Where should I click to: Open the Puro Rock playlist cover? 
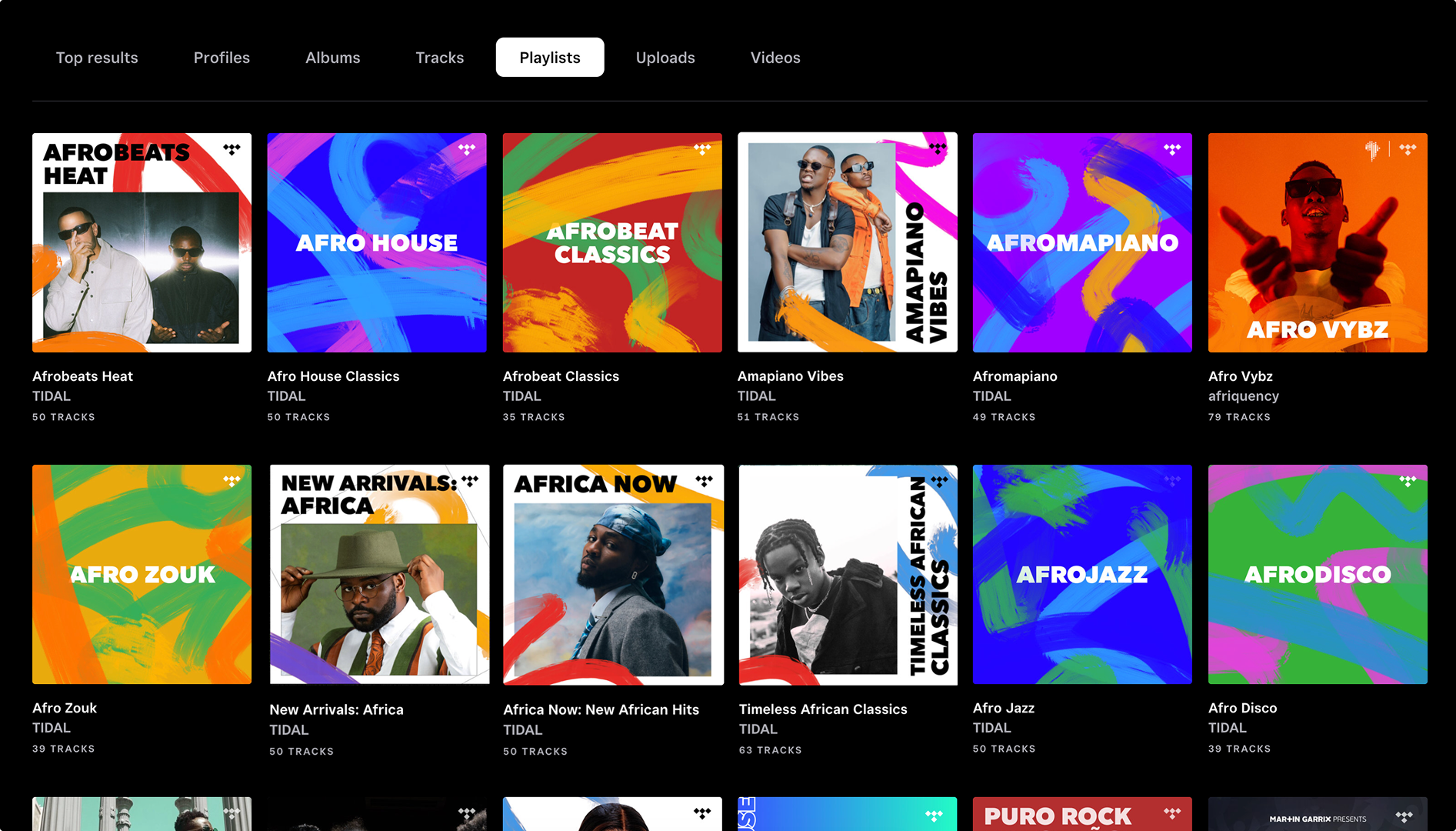[x=1082, y=814]
